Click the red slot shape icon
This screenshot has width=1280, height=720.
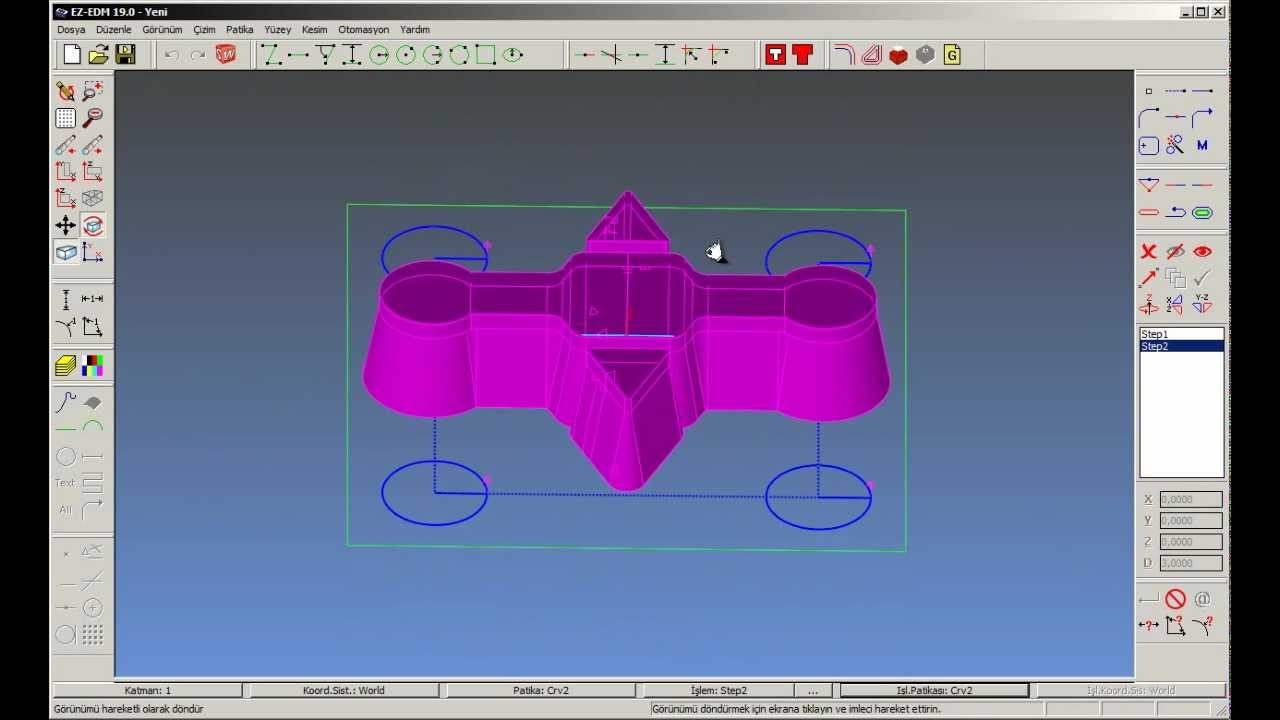point(1148,212)
